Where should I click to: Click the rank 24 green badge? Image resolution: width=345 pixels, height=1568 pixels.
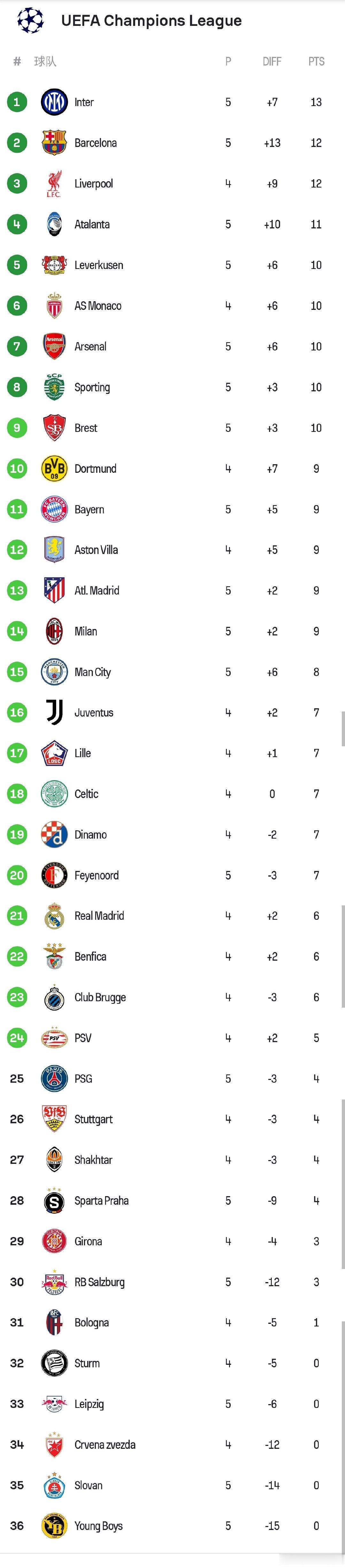click(17, 1038)
